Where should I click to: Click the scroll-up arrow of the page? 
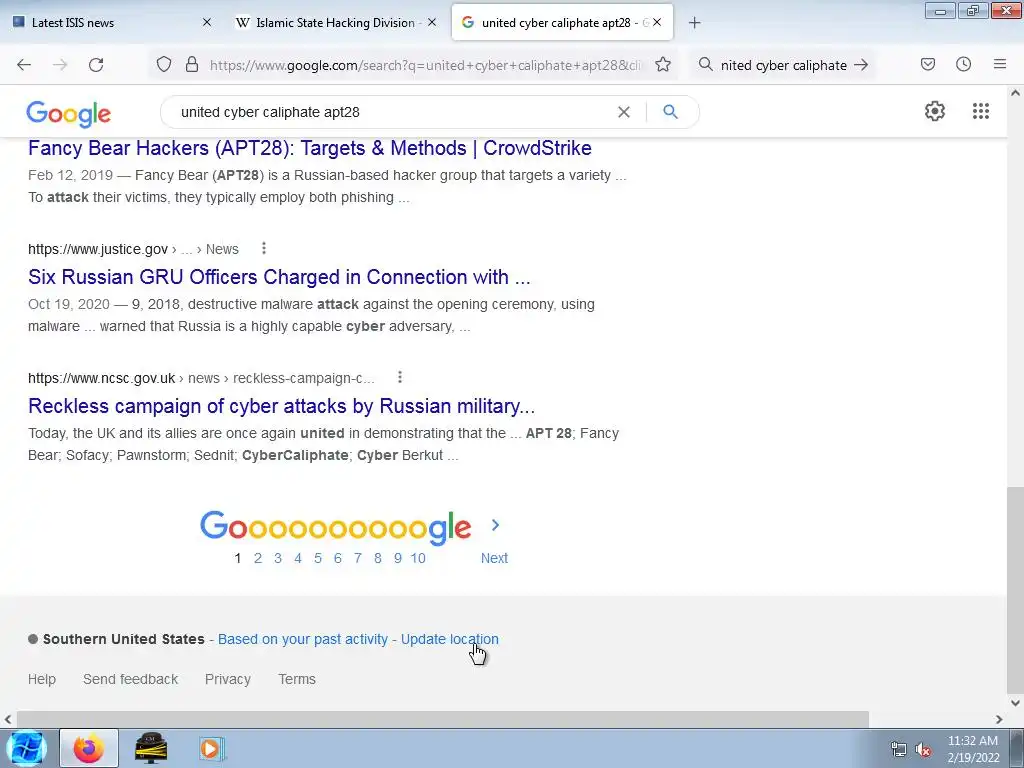point(1015,93)
